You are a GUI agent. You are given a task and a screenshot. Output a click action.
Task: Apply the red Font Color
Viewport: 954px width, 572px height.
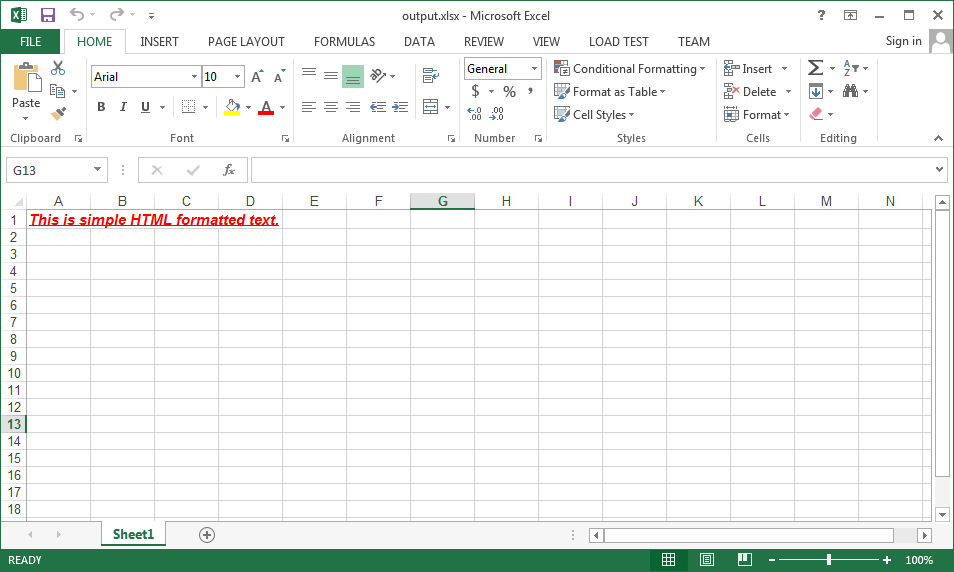click(x=266, y=107)
